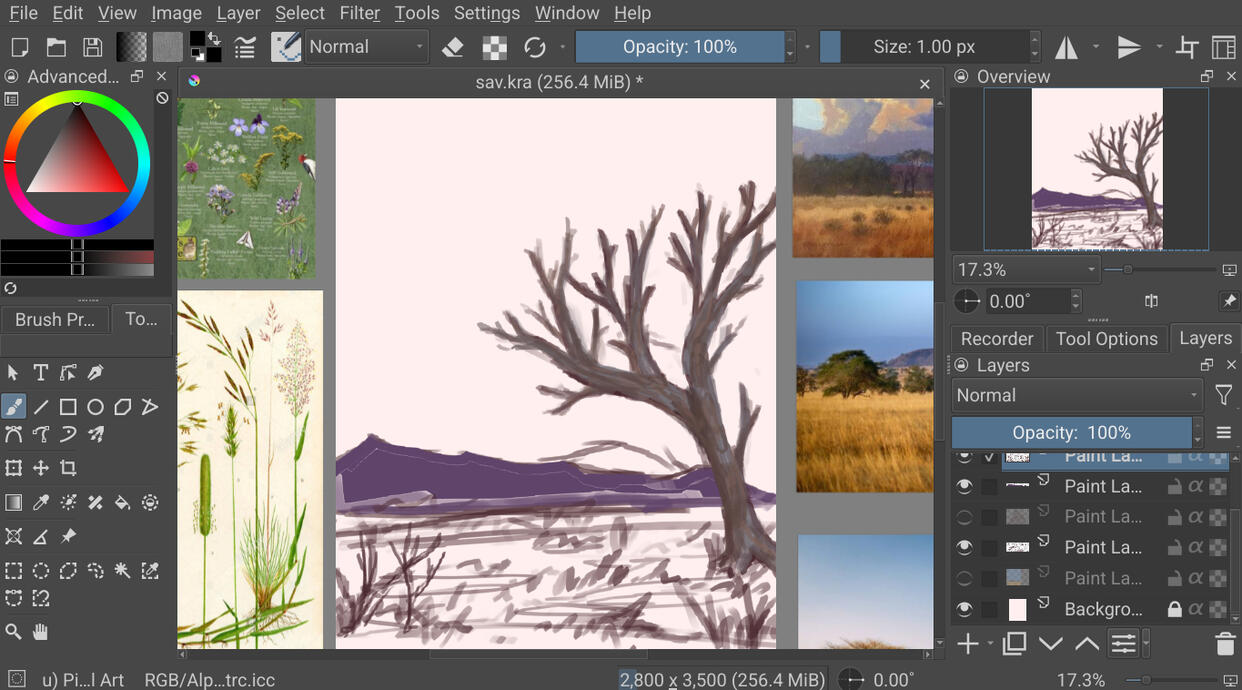1242x690 pixels.
Task: Click the overview thumbnail of the painting
Action: click(1097, 168)
